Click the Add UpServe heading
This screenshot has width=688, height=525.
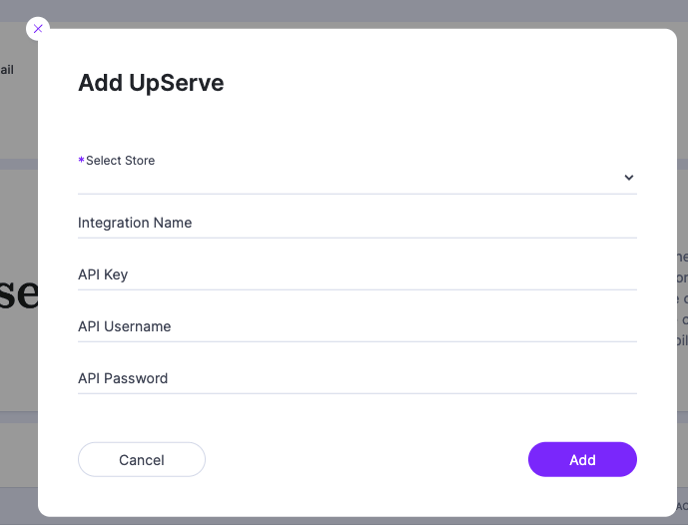coord(151,83)
